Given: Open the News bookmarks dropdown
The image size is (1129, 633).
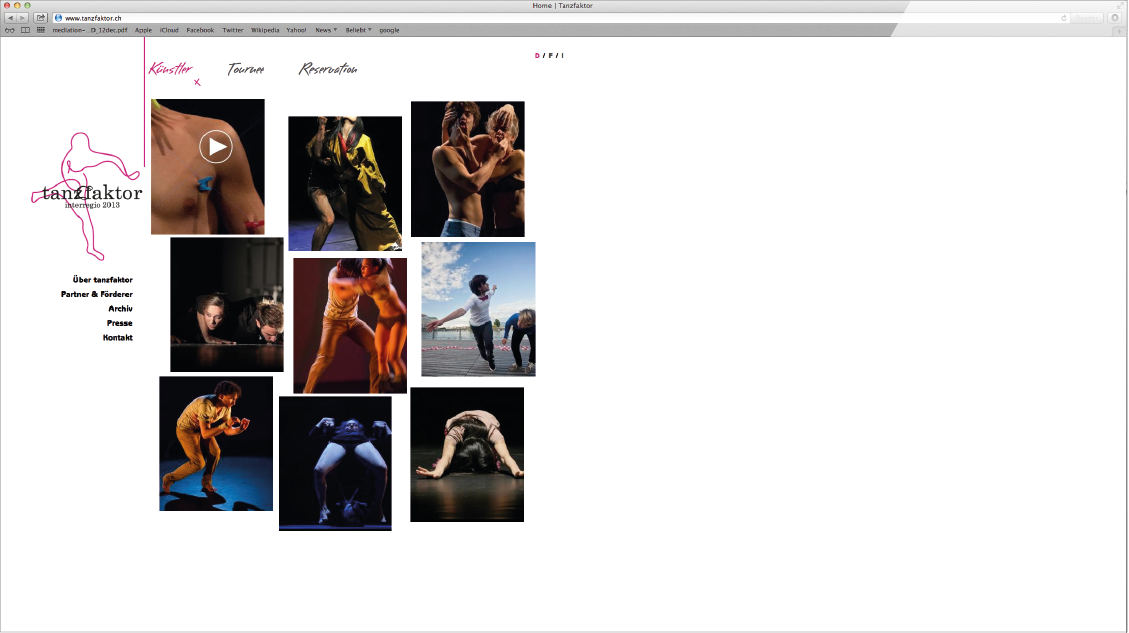Looking at the screenshot, I should (x=326, y=30).
